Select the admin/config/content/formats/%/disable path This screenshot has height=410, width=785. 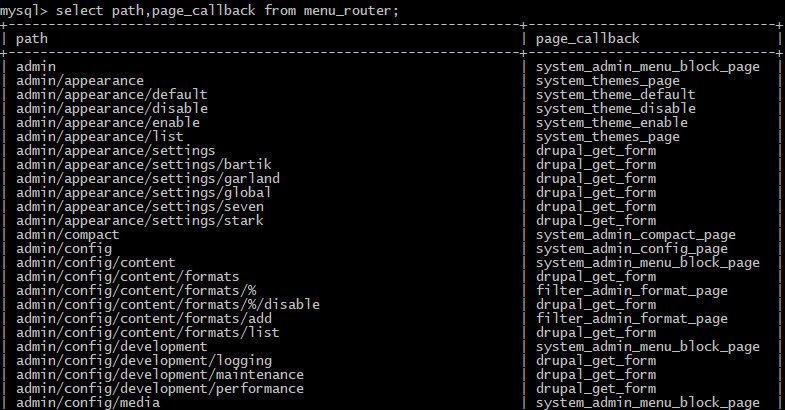tap(160, 304)
